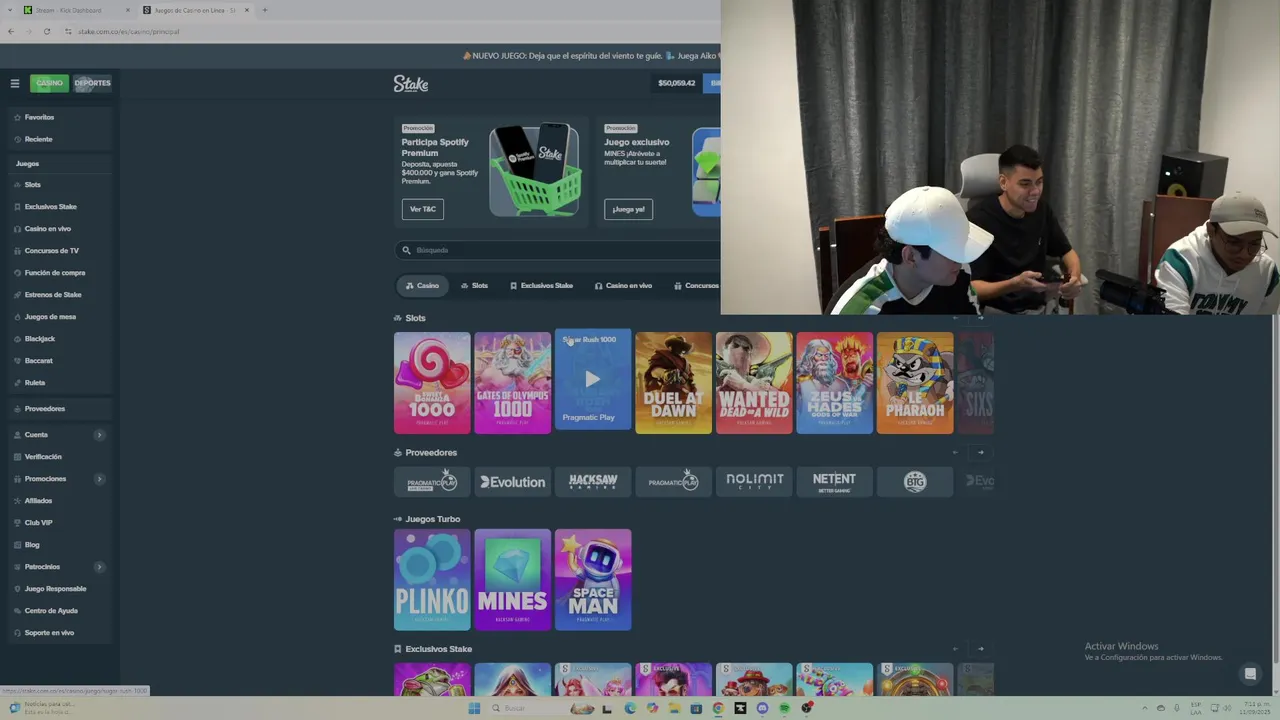Image resolution: width=1280 pixels, height=720 pixels.
Task: Open Baccarat in sidebar
Action: pos(38,361)
